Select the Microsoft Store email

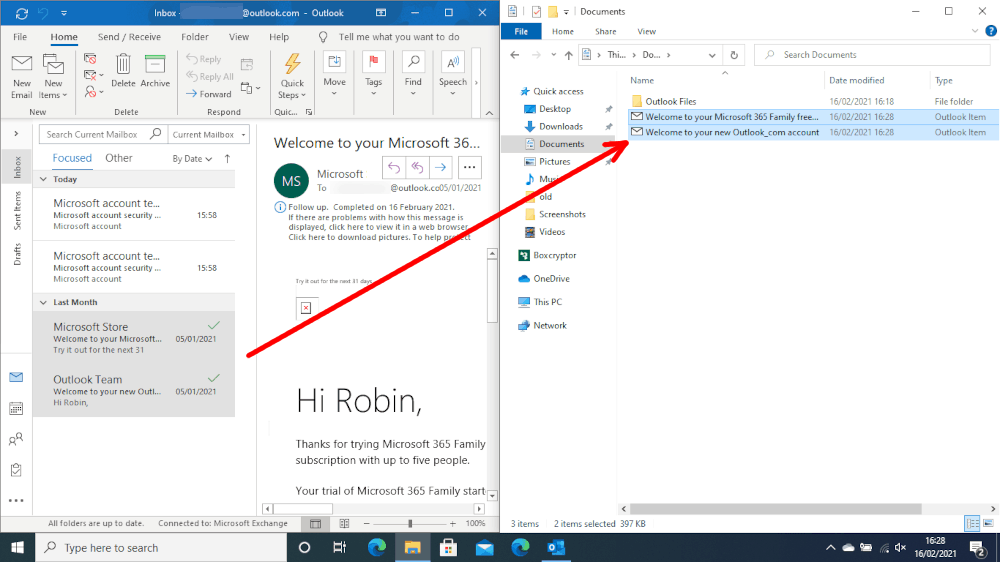coord(134,337)
